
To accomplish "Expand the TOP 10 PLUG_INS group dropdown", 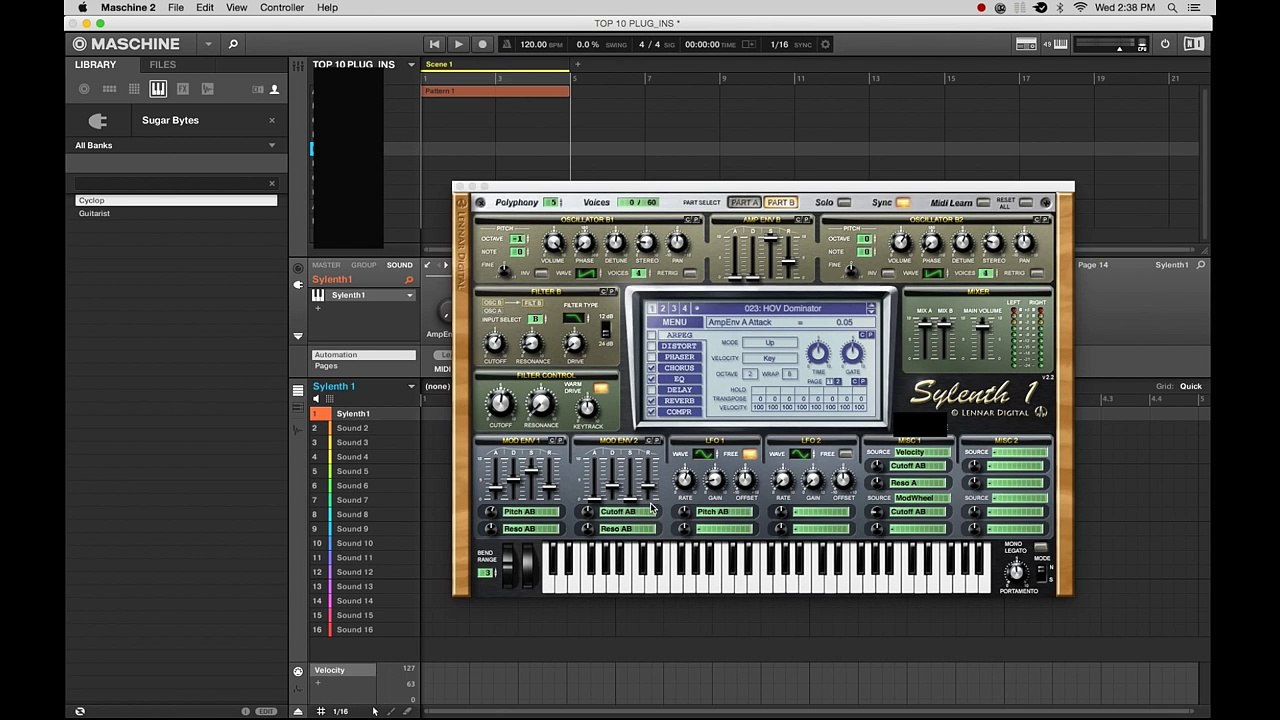I will [409, 65].
